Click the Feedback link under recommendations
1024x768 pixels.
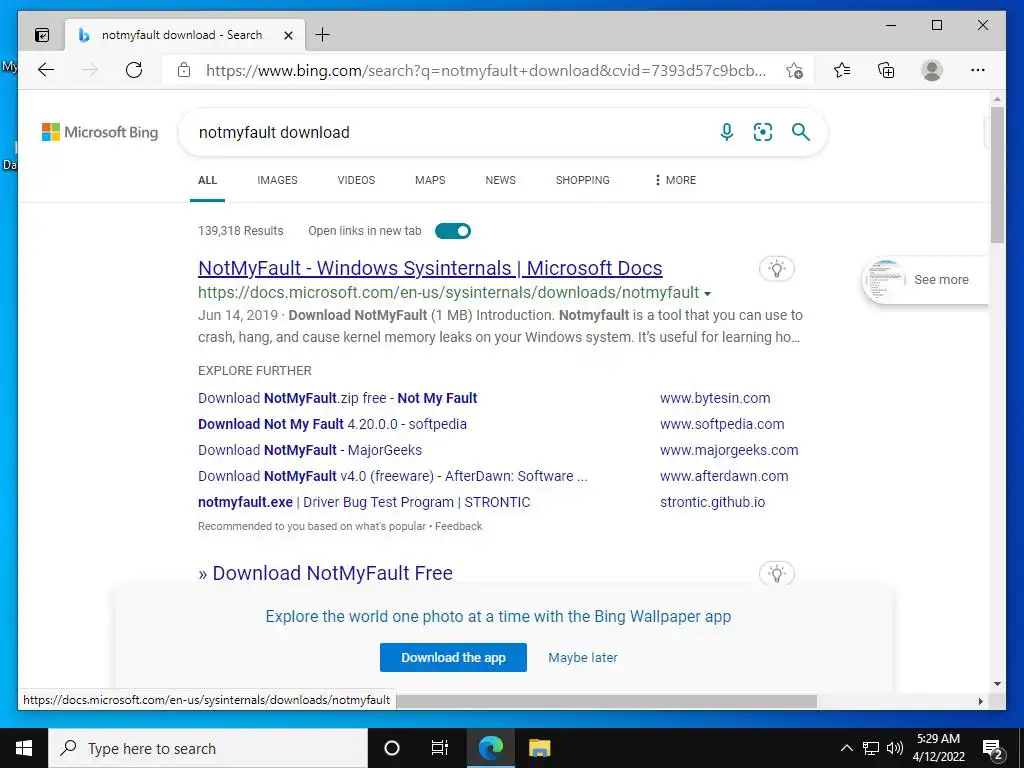458,526
